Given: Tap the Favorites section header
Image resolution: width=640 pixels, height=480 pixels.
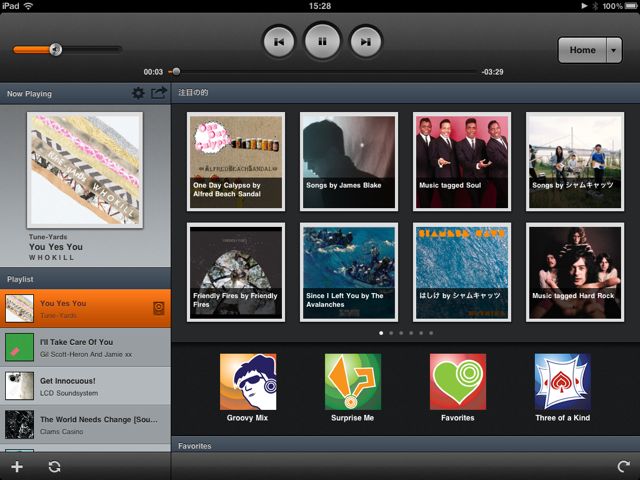Looking at the screenshot, I should click(x=406, y=446).
